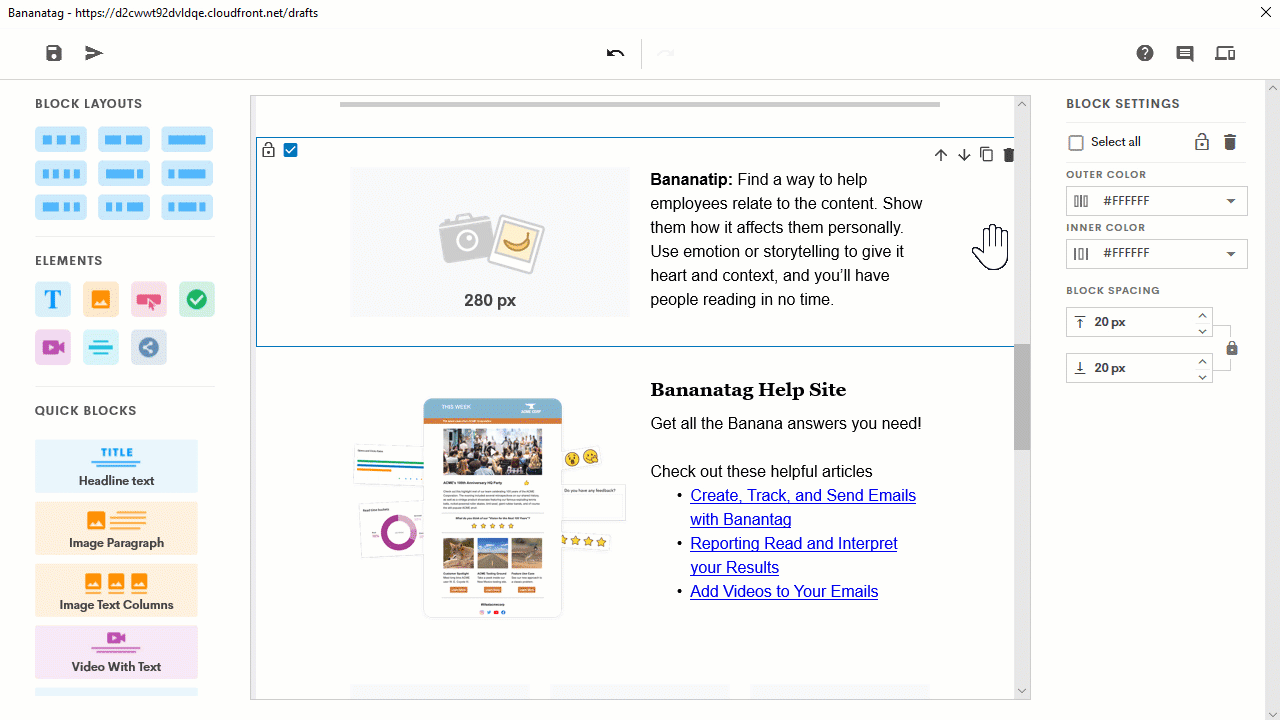Open the Outer Color dropdown
The width and height of the screenshot is (1280, 720).
coord(1157,201)
